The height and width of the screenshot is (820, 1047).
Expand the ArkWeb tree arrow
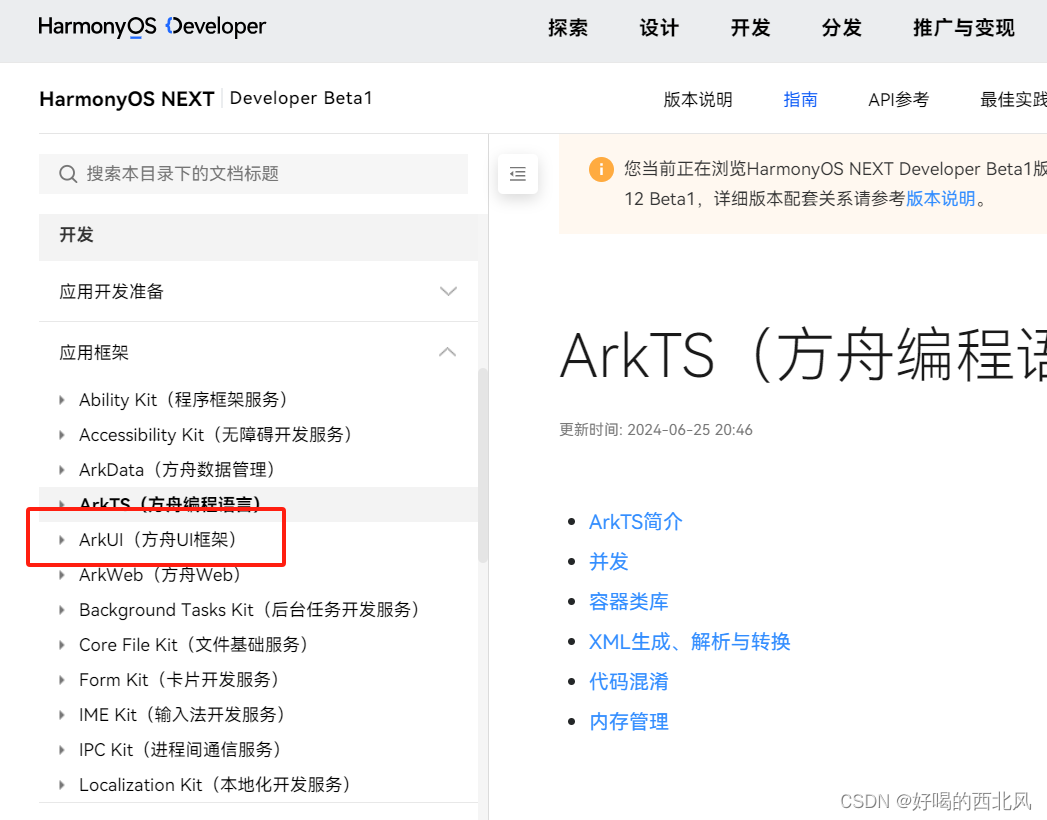click(61, 575)
